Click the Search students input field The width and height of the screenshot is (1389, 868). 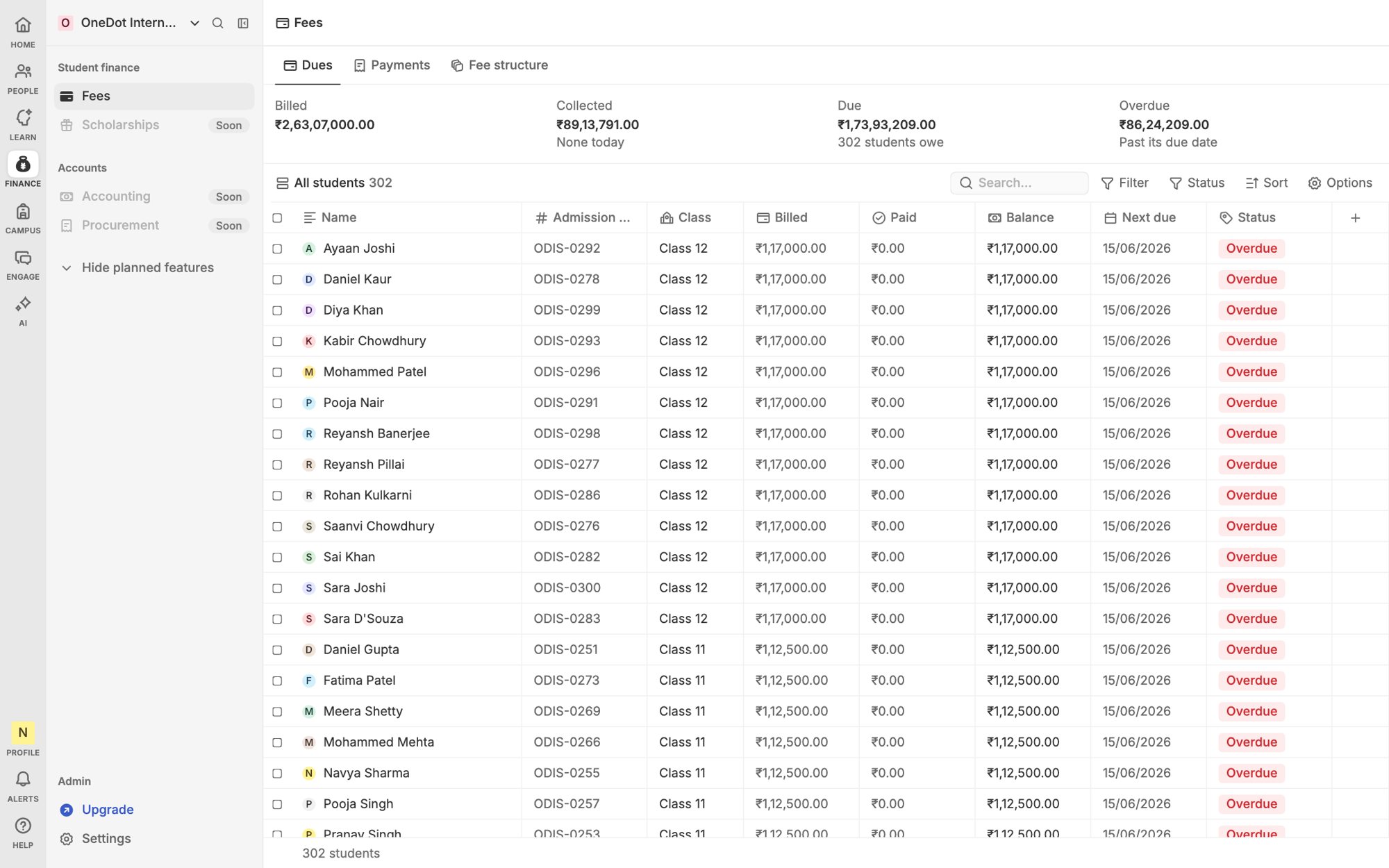[1019, 183]
